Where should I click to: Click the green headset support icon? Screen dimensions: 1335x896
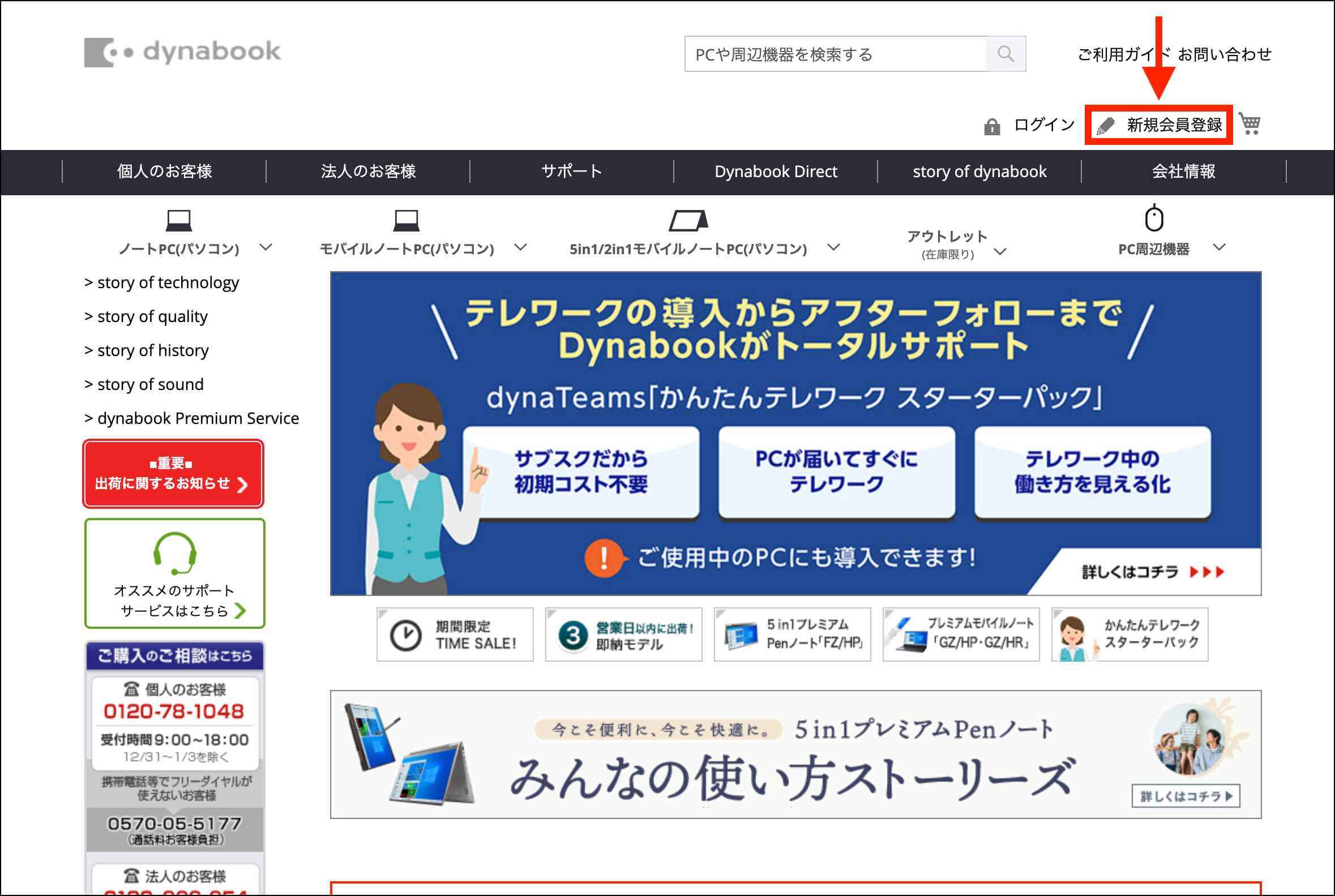[175, 553]
